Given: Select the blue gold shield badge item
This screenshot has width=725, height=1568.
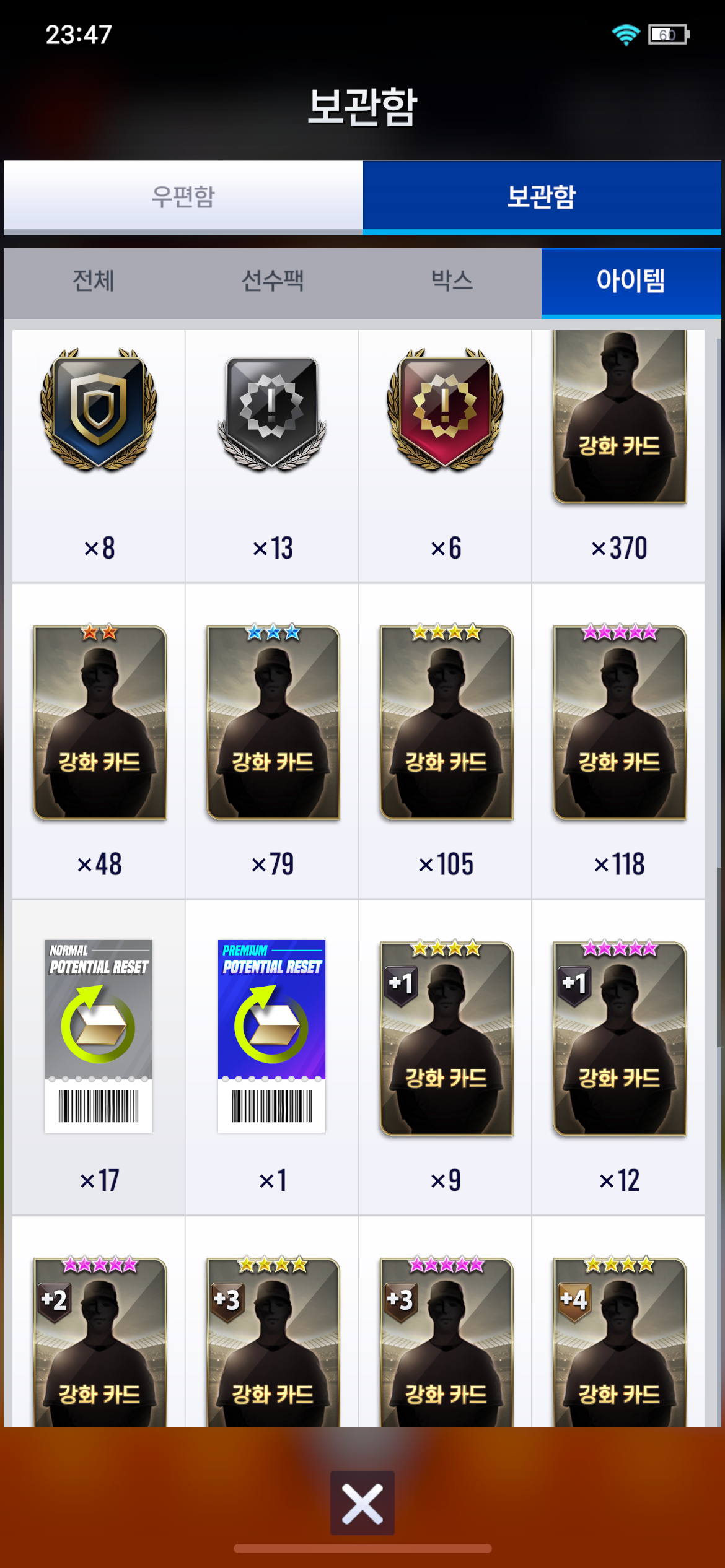Looking at the screenshot, I should pyautogui.click(x=99, y=456).
